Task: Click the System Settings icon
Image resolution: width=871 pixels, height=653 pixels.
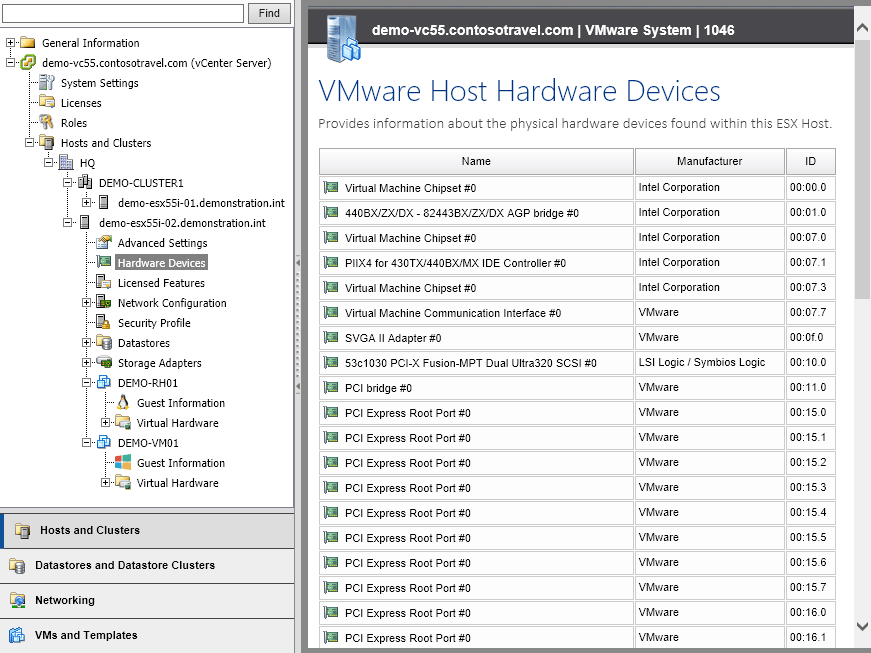Action: pos(47,83)
